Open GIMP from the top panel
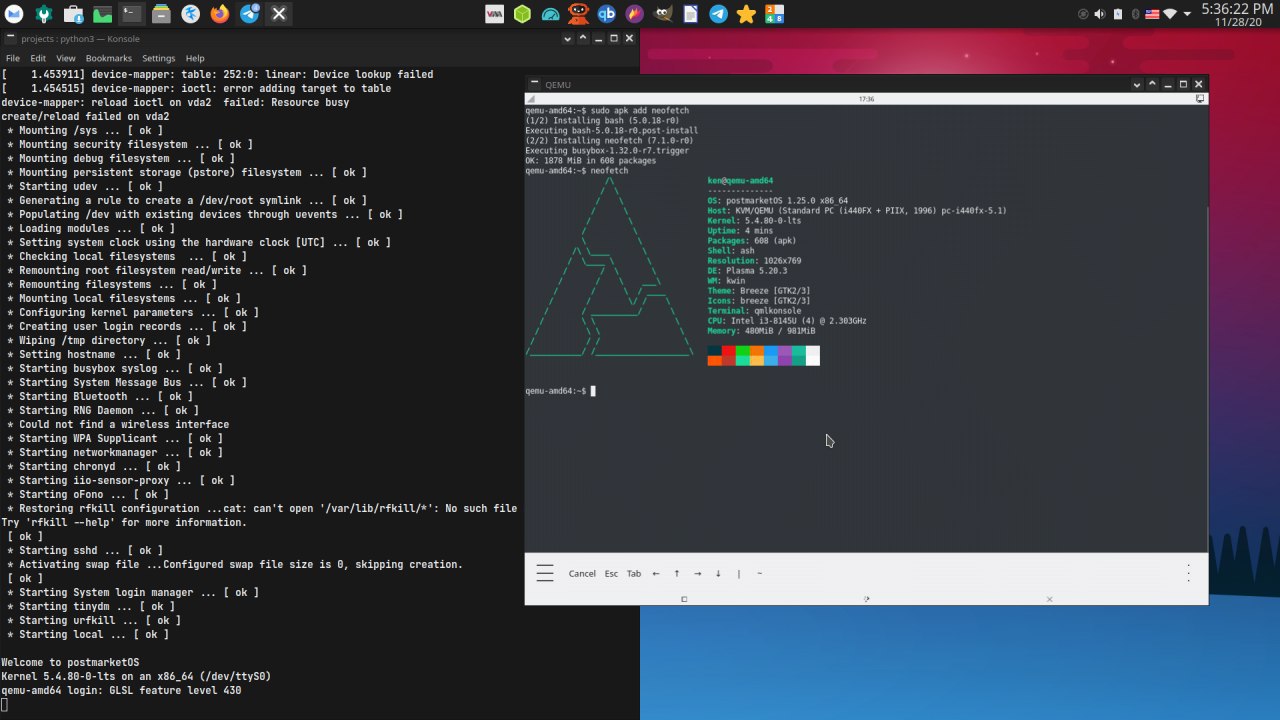The height and width of the screenshot is (720, 1280). [662, 14]
